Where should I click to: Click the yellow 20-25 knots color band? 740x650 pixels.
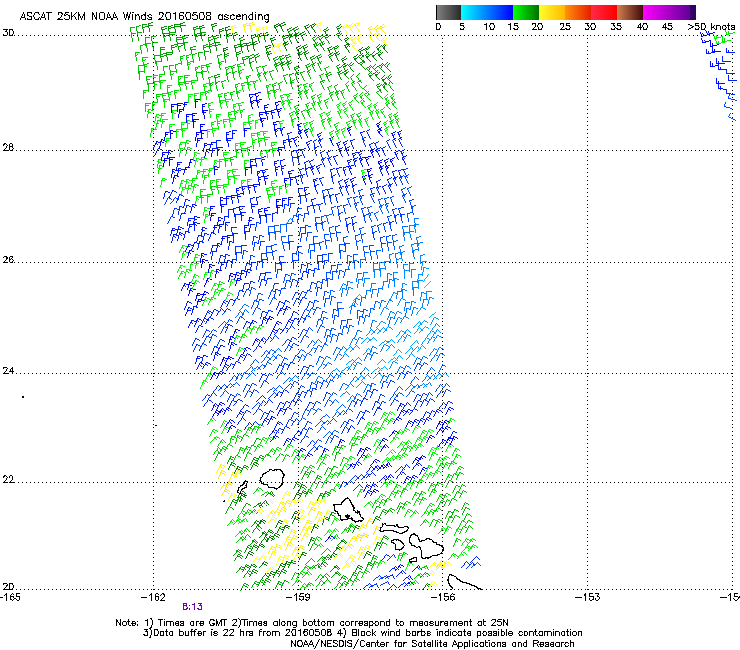point(552,12)
